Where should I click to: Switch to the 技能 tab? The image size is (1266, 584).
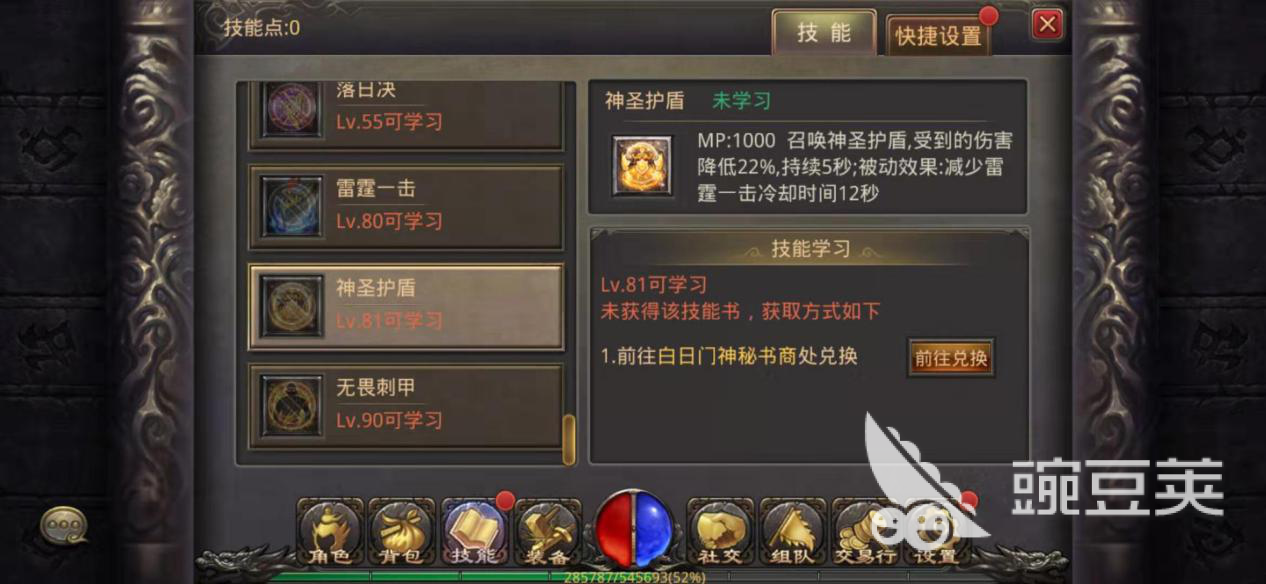tap(824, 33)
